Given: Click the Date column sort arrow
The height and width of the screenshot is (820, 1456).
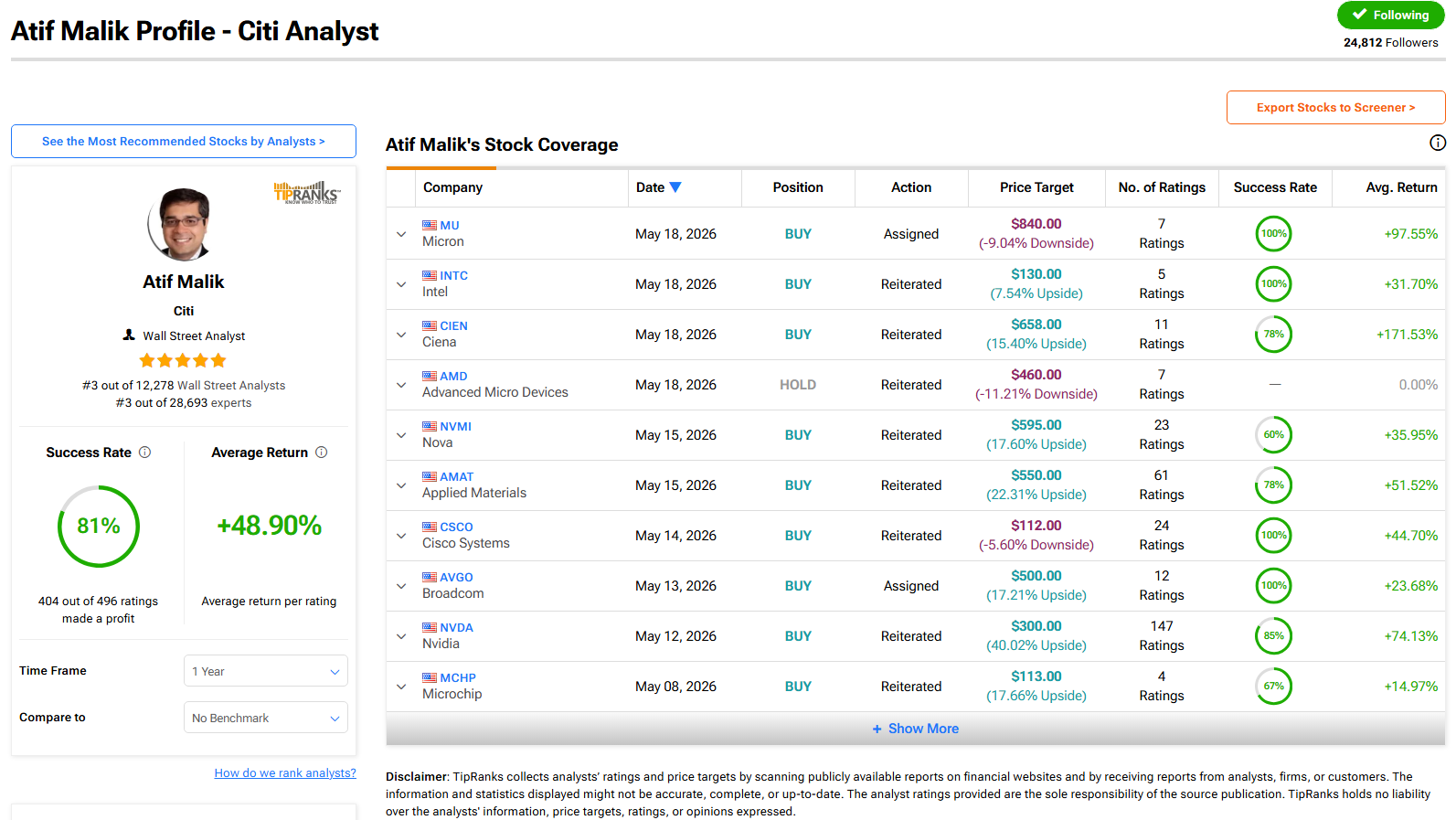Looking at the screenshot, I should [x=675, y=187].
